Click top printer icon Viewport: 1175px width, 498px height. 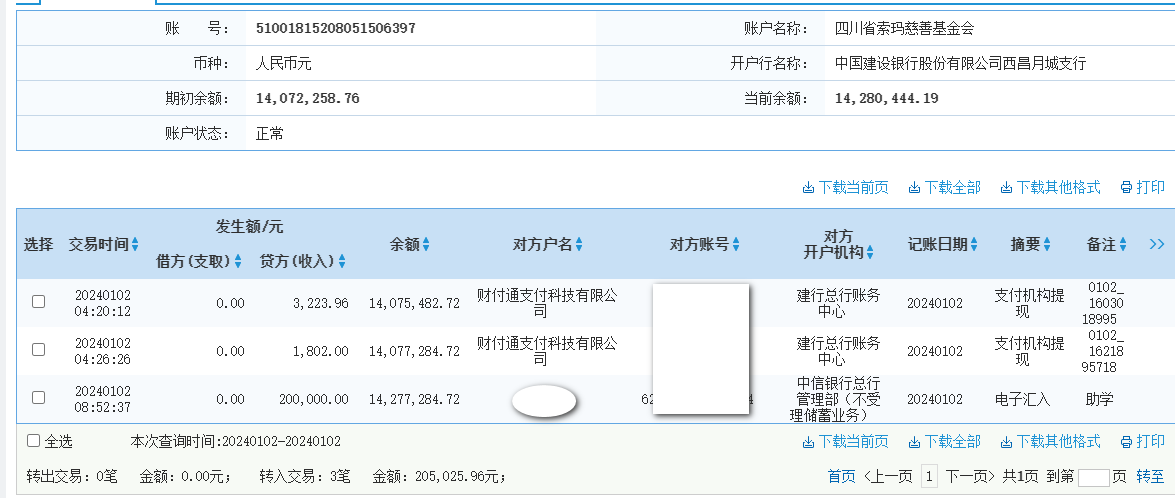pyautogui.click(x=1126, y=188)
